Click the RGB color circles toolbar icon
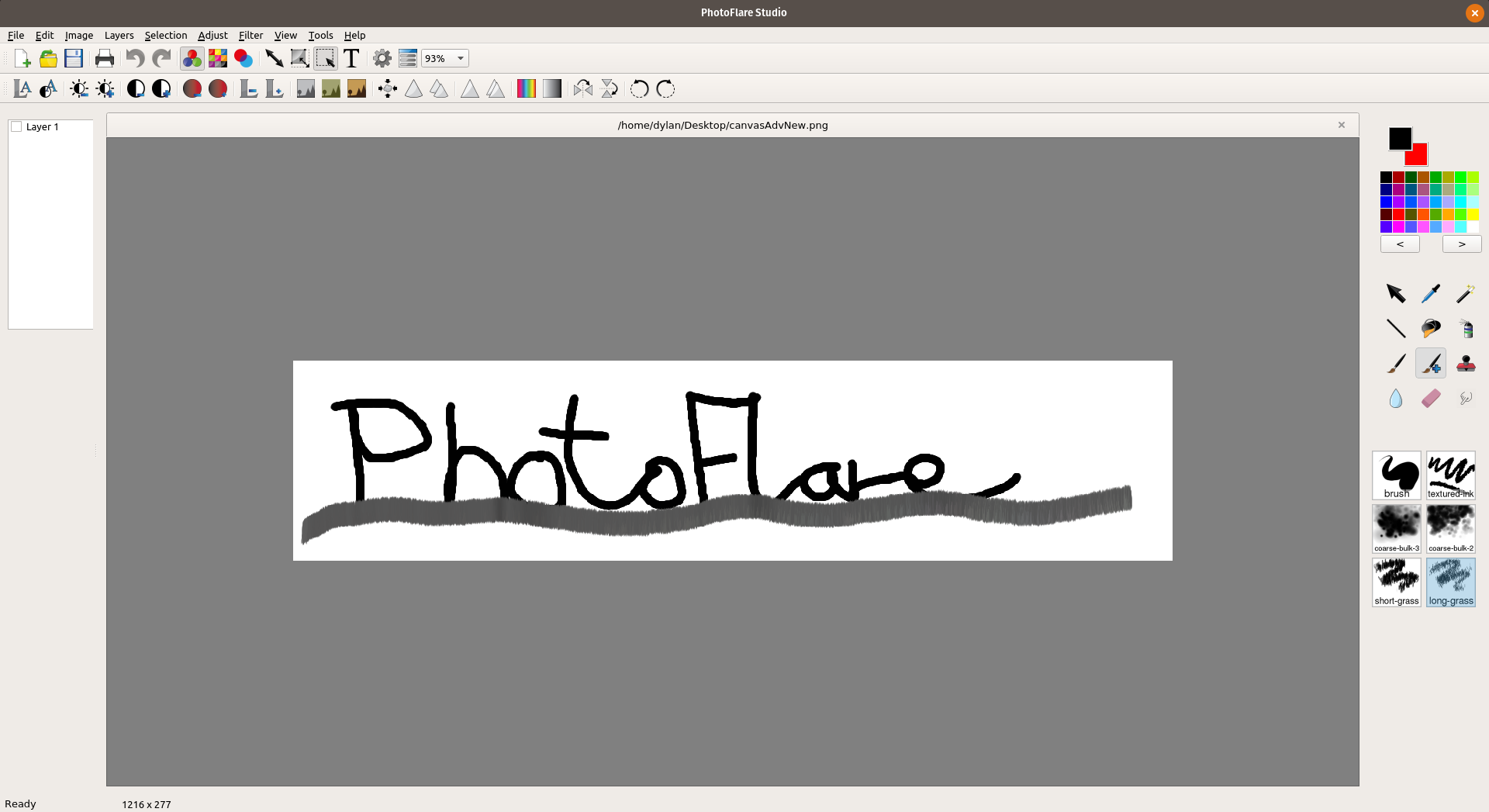1489x812 pixels. pyautogui.click(x=192, y=58)
